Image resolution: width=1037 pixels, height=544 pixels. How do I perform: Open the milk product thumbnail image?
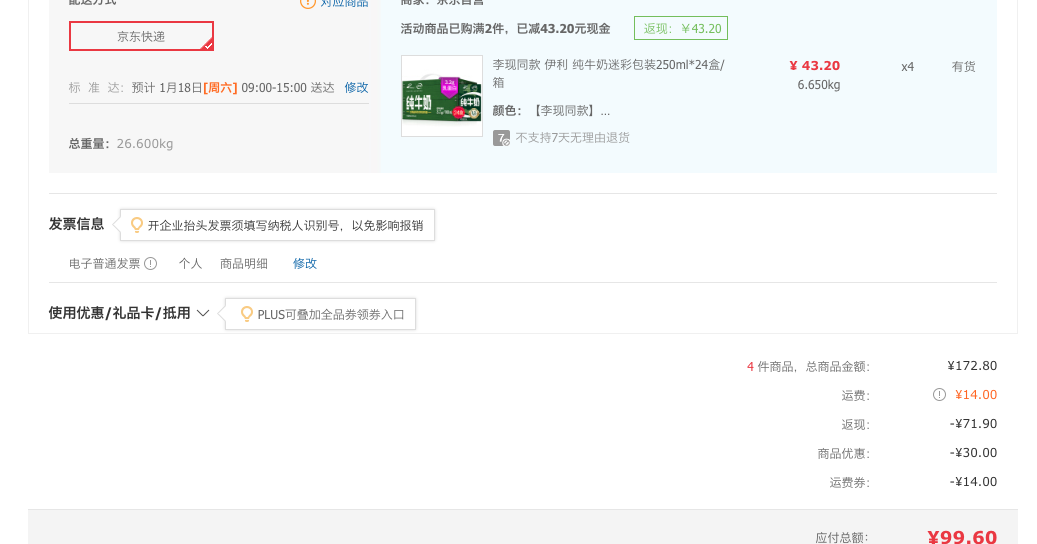pos(442,96)
